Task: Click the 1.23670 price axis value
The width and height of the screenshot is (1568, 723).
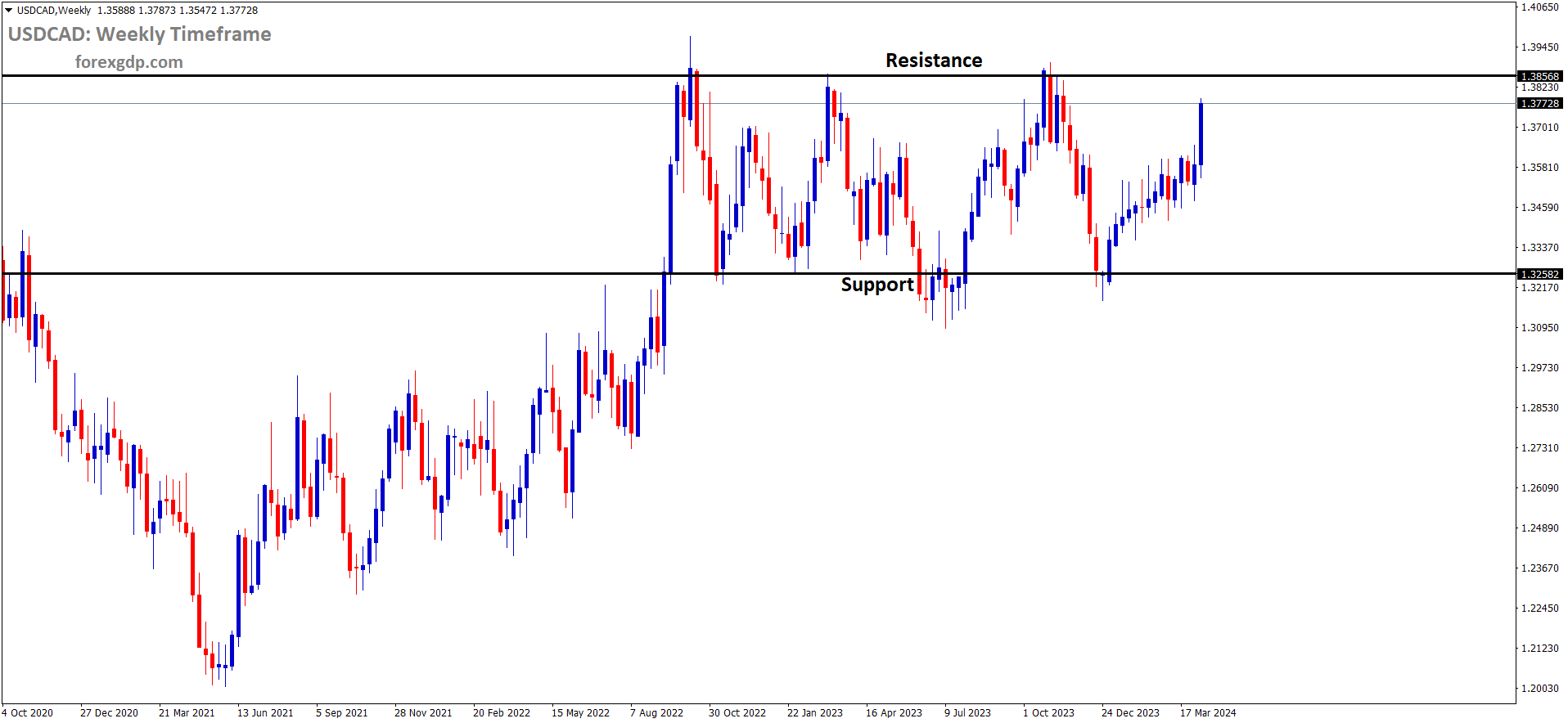Action: point(1540,568)
